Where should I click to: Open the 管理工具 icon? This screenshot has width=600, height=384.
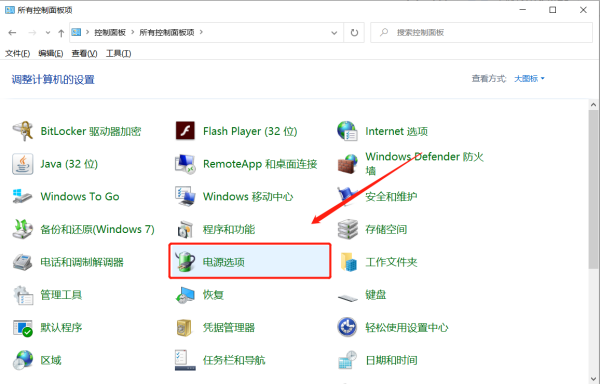point(23,295)
